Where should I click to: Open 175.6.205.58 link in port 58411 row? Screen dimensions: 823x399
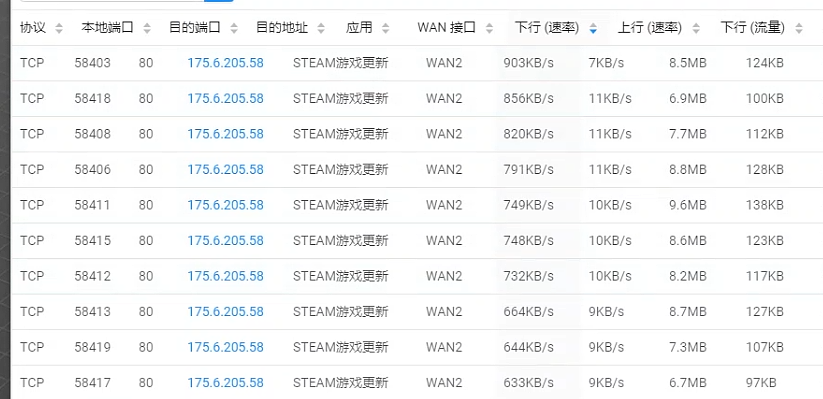(x=226, y=205)
